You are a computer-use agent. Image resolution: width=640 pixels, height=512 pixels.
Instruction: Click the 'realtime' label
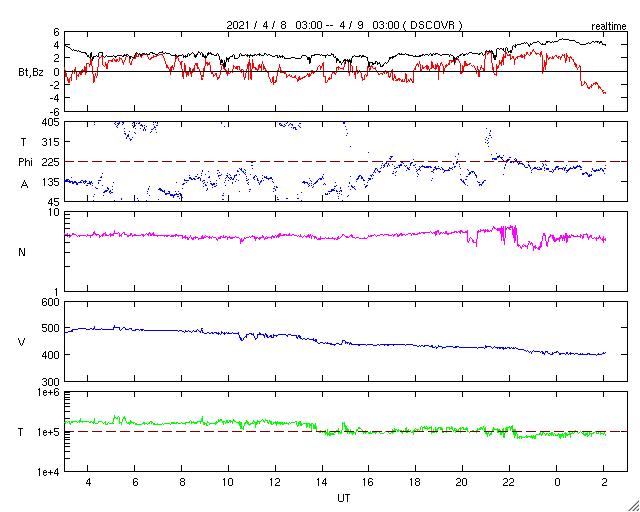click(609, 27)
